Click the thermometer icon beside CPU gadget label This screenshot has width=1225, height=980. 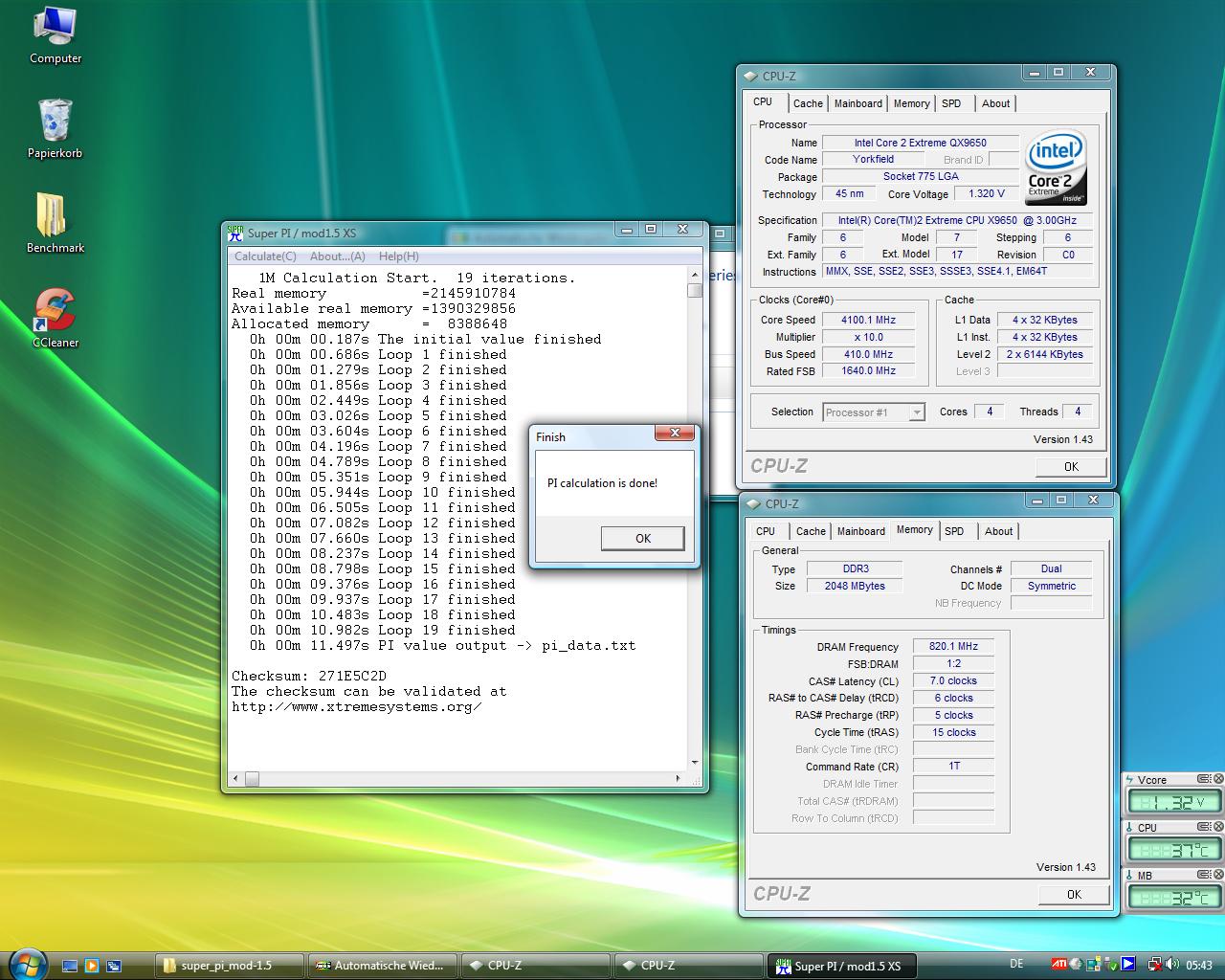pos(1130,828)
